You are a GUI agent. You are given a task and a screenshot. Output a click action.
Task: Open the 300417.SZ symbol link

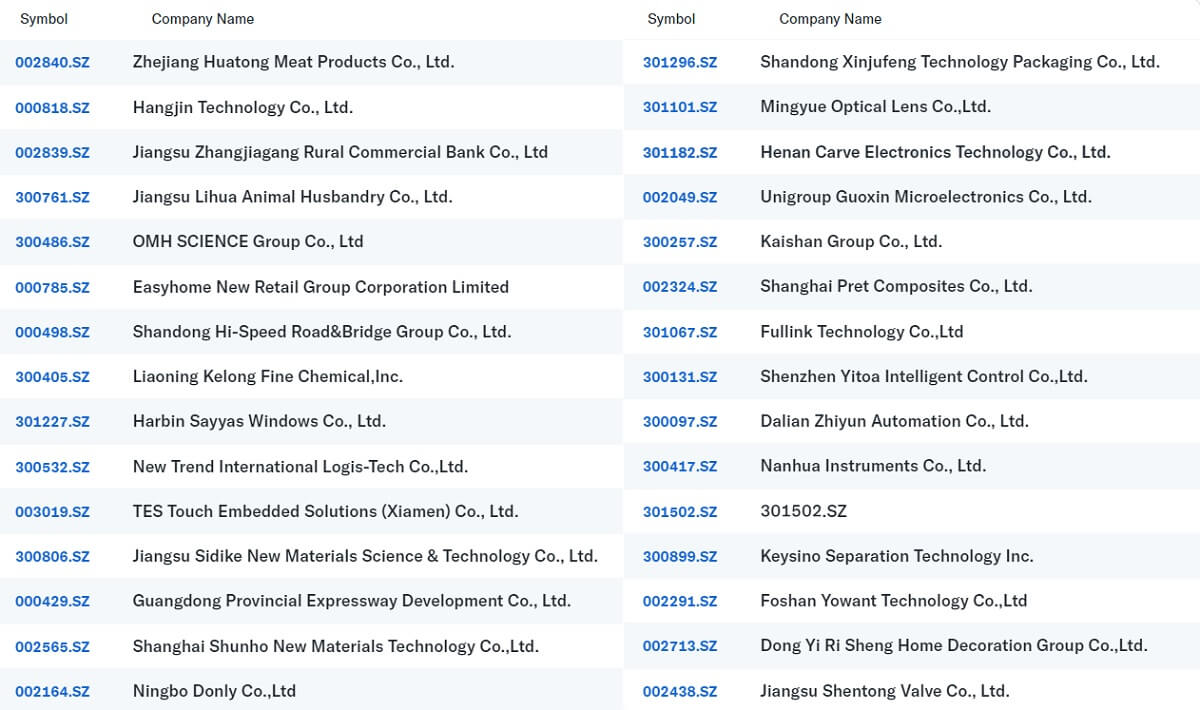click(680, 467)
